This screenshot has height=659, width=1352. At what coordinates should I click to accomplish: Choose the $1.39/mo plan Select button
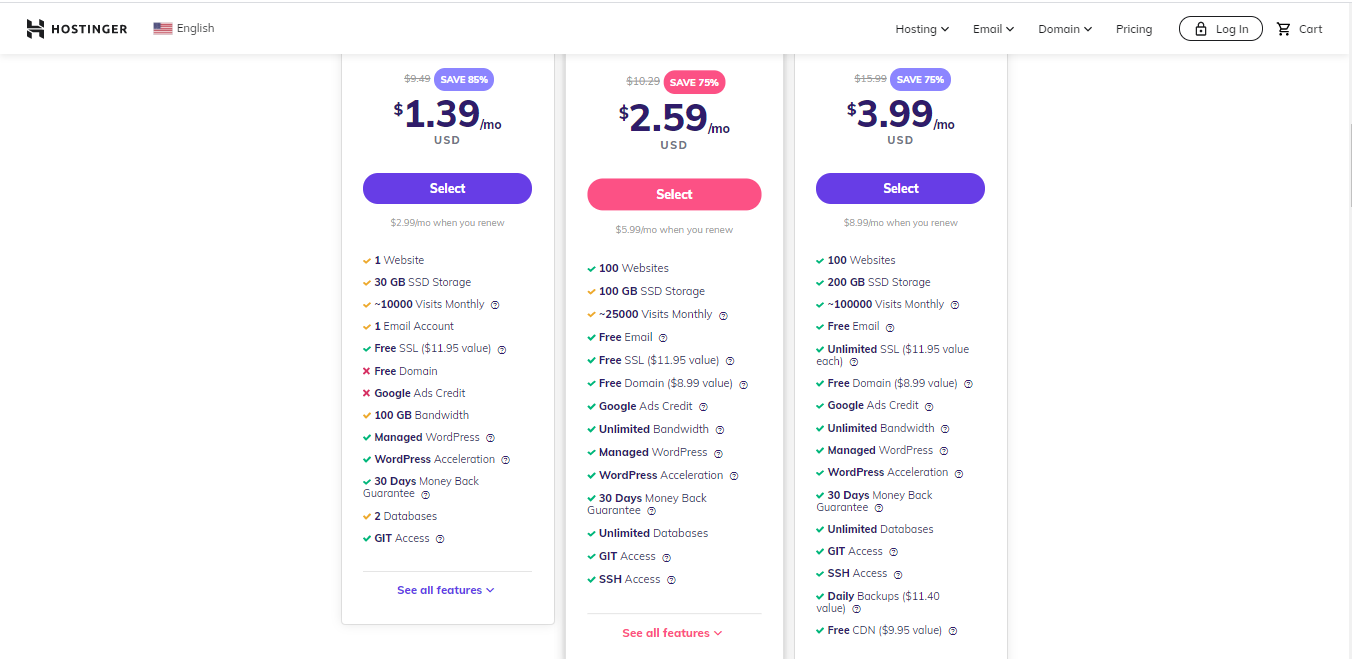point(447,189)
